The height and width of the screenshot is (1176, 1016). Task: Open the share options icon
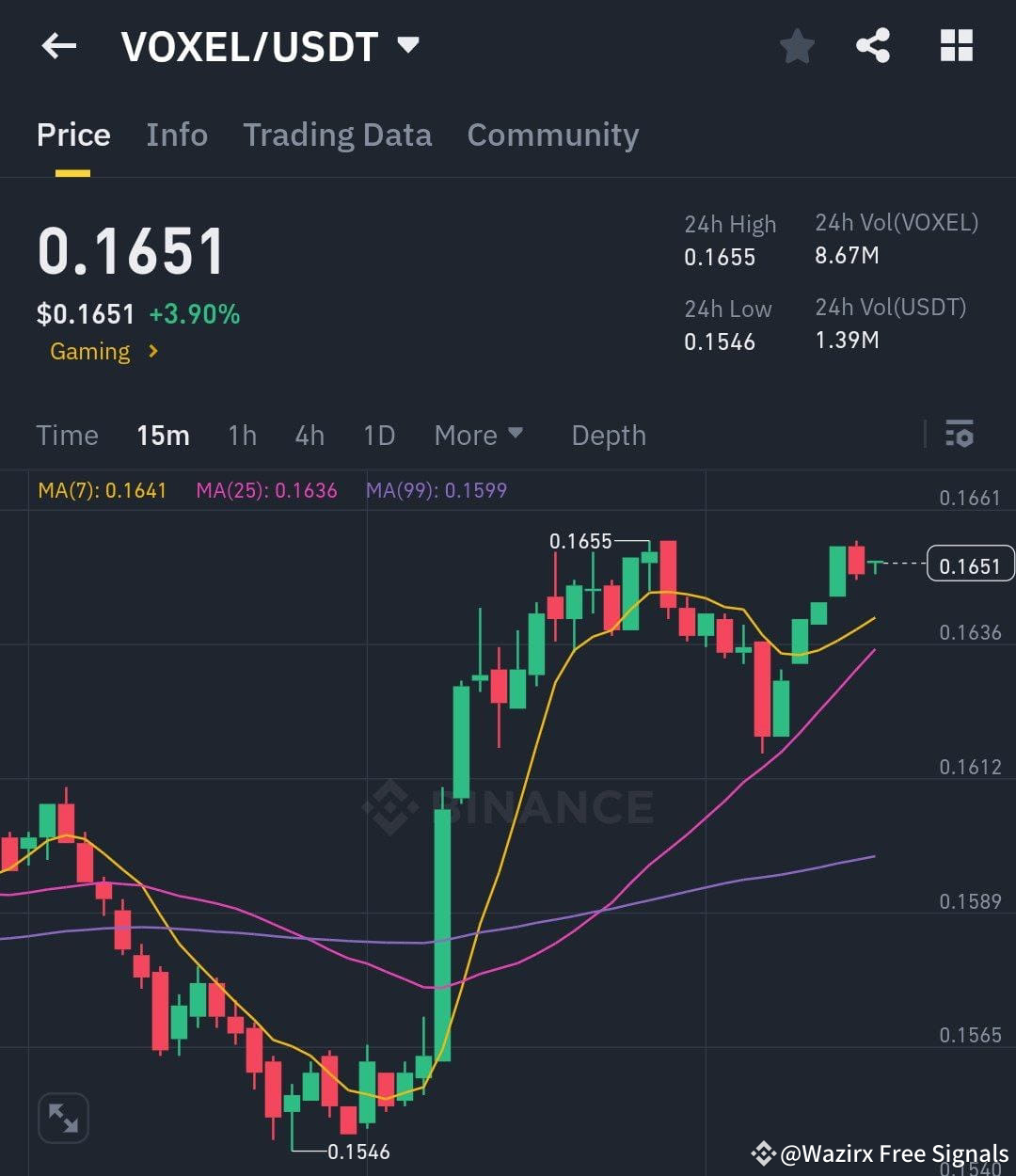[872, 45]
